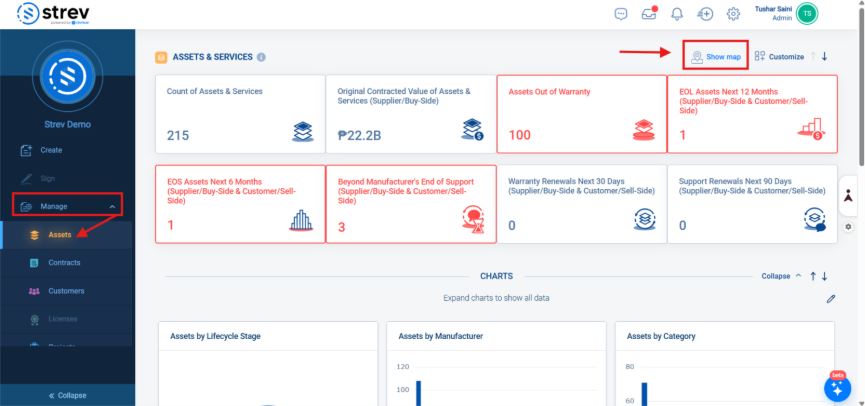Click the Customize button
The image size is (865, 406).
tap(779, 57)
